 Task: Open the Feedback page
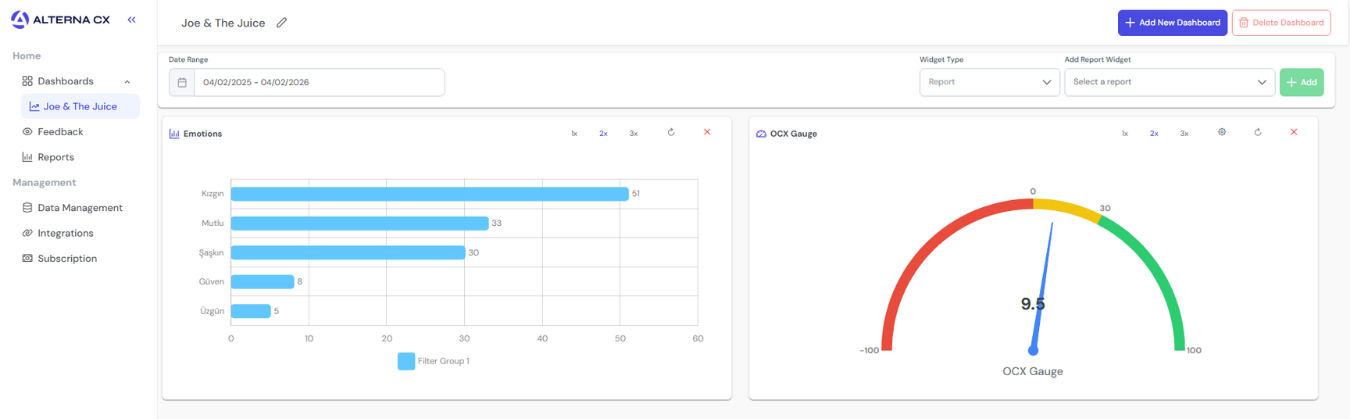point(60,131)
